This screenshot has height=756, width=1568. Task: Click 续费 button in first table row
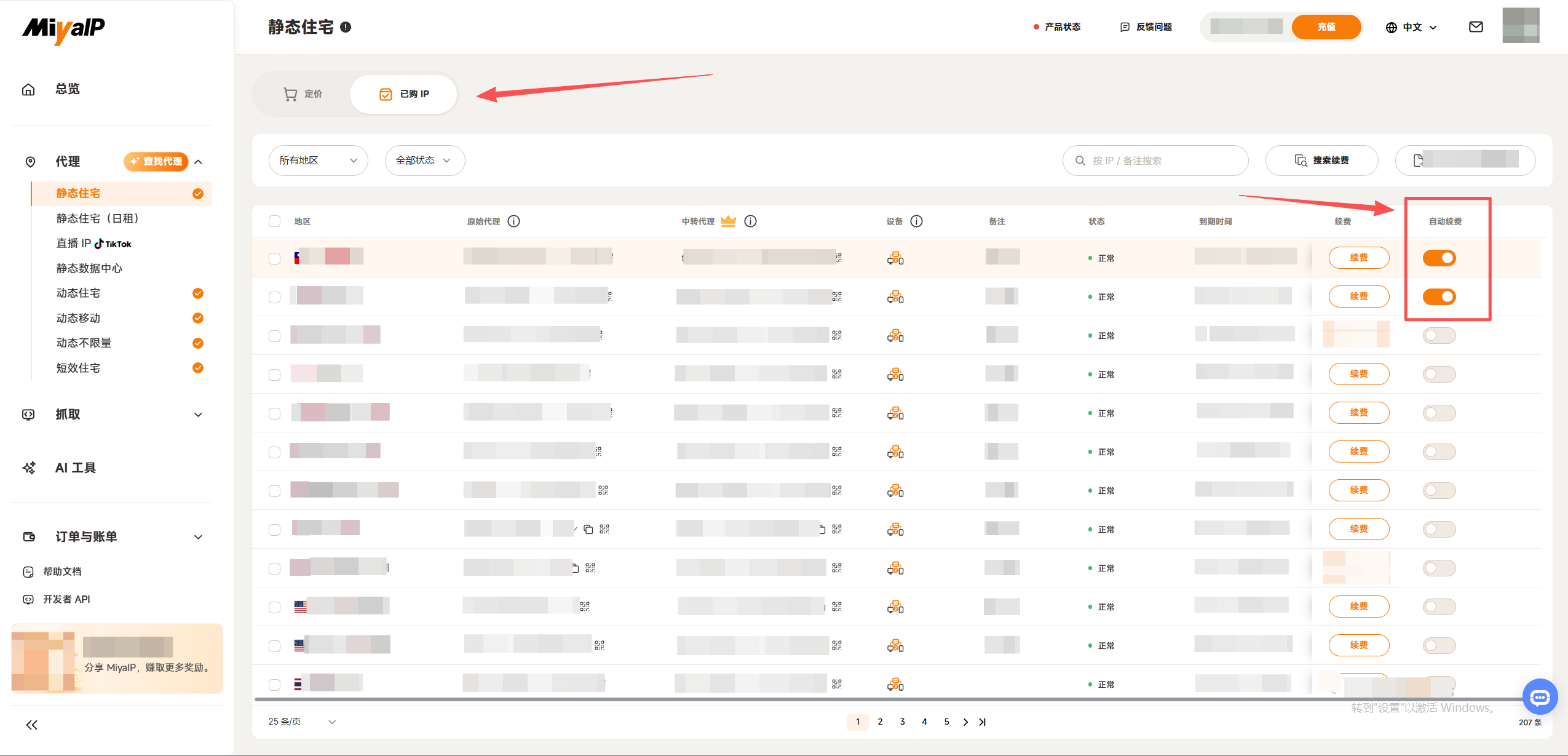pyautogui.click(x=1358, y=258)
